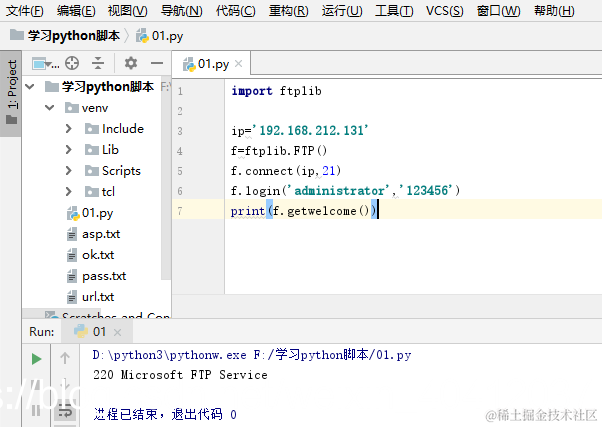The width and height of the screenshot is (602, 427).
Task: Close the 01.py editor tab
Action: pyautogui.click(x=238, y=63)
